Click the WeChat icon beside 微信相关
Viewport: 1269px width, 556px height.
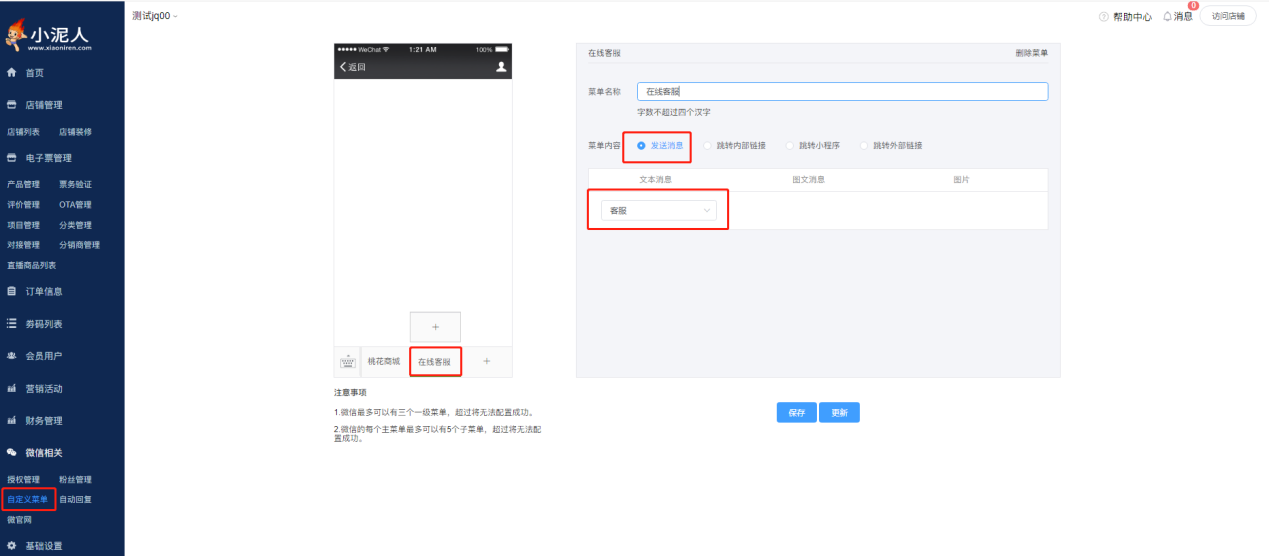click(x=12, y=453)
